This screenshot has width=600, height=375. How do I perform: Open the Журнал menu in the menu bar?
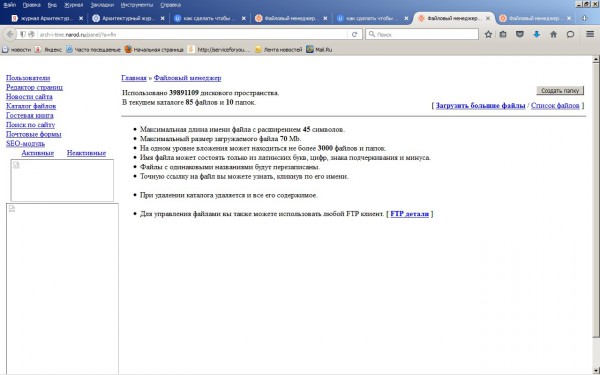point(73,5)
